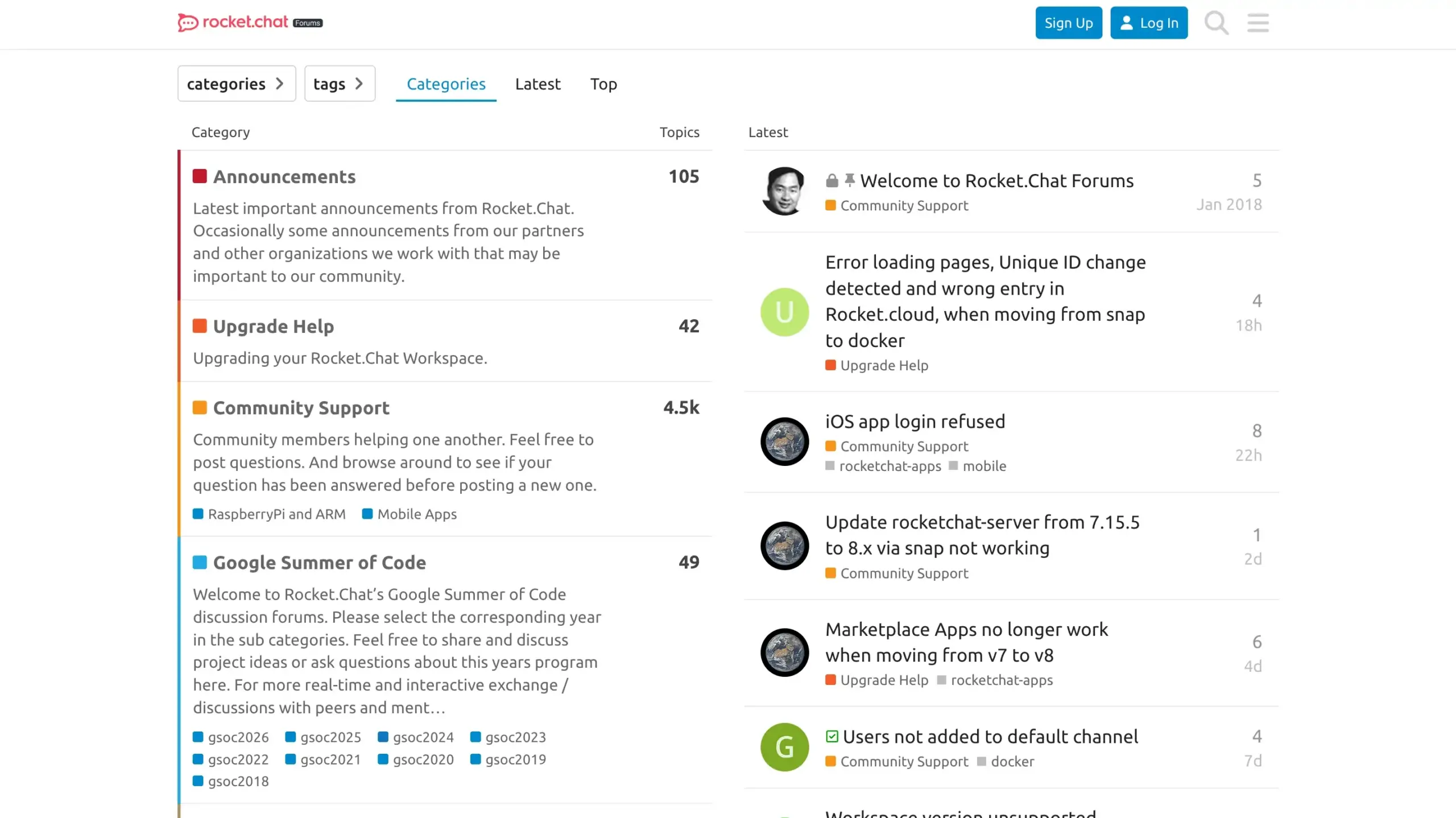Click the 4.5k Community Support topics count

[681, 408]
